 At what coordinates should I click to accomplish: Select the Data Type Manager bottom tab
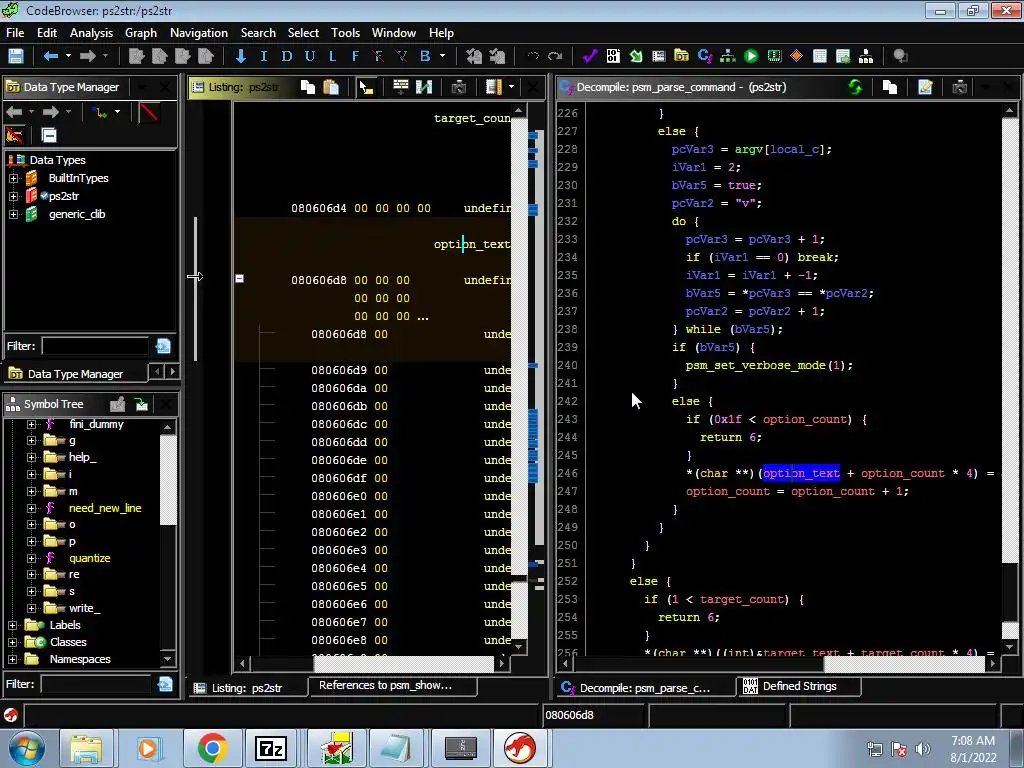click(x=74, y=374)
